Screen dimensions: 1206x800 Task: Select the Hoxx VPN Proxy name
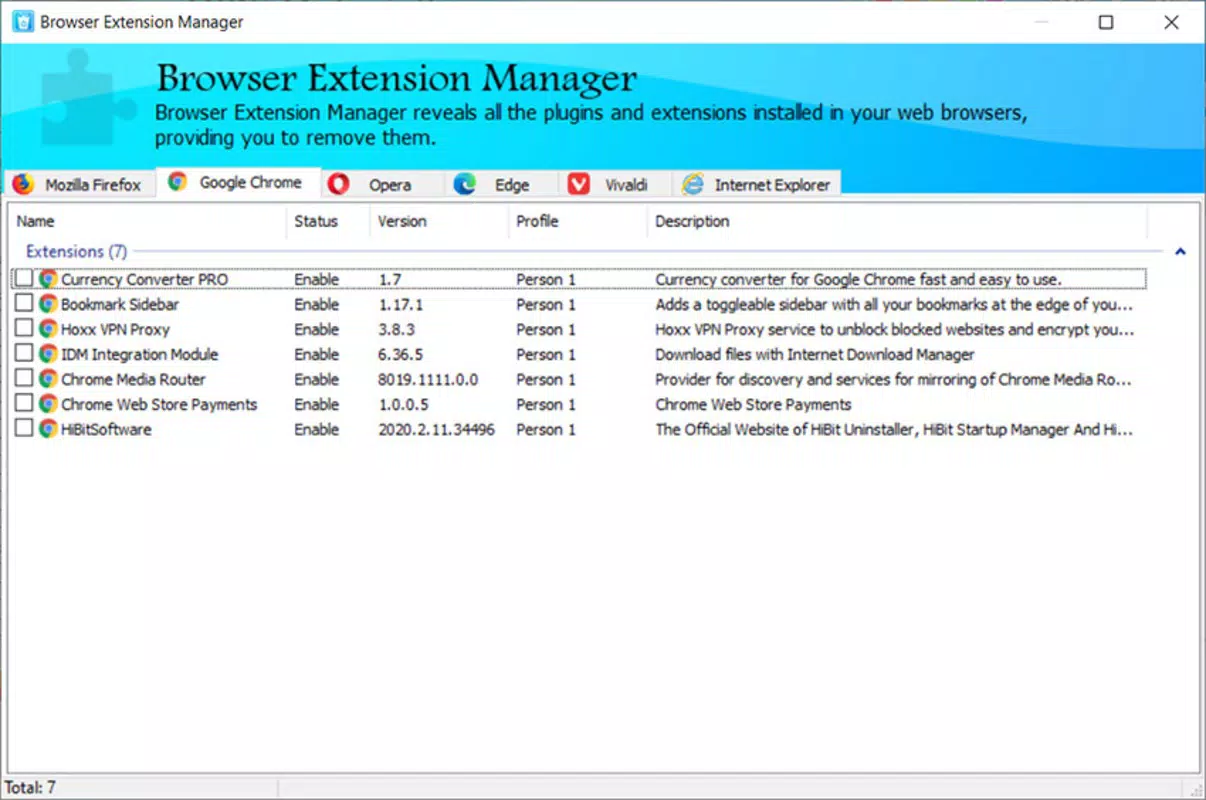[x=115, y=330]
